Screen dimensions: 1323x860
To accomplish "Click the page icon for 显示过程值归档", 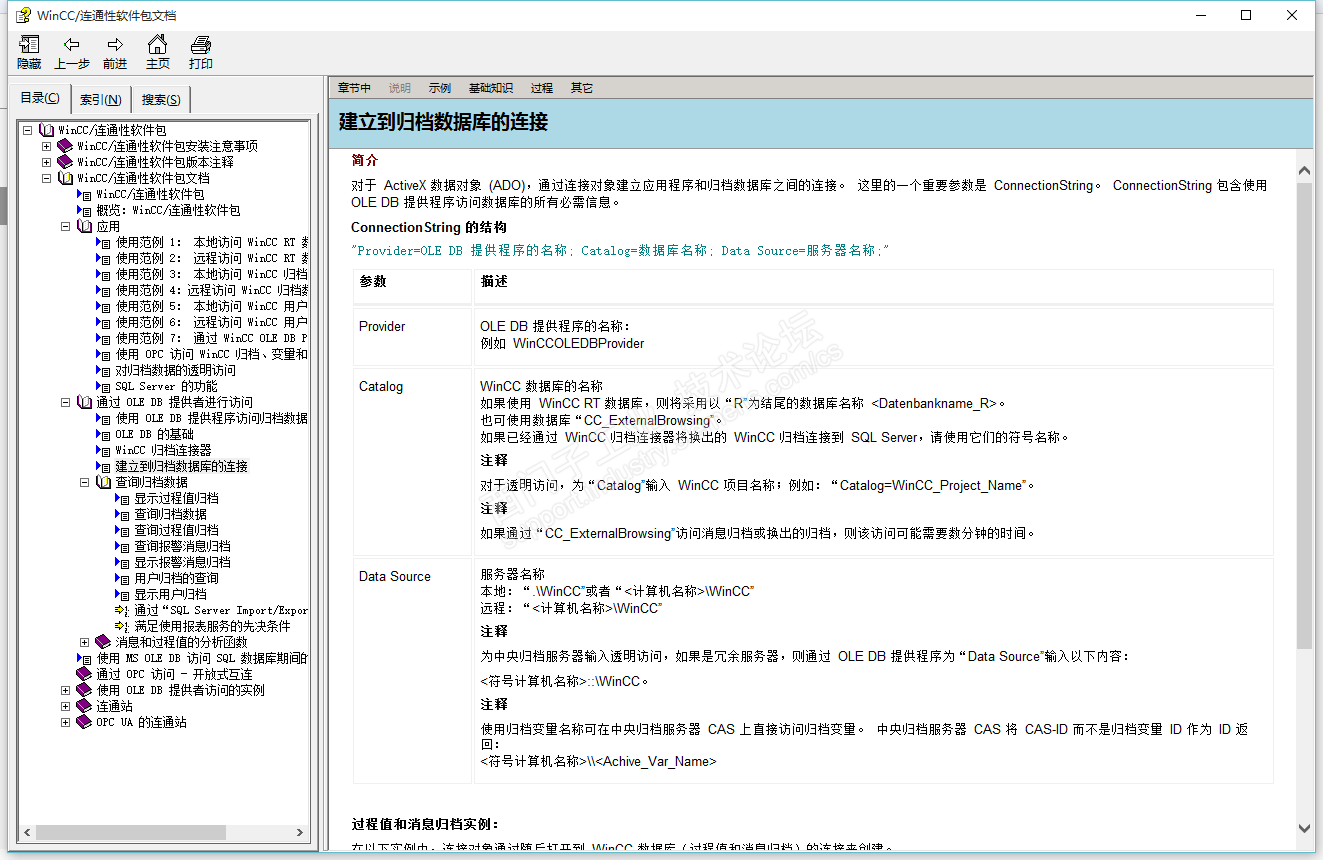I will [x=122, y=498].
